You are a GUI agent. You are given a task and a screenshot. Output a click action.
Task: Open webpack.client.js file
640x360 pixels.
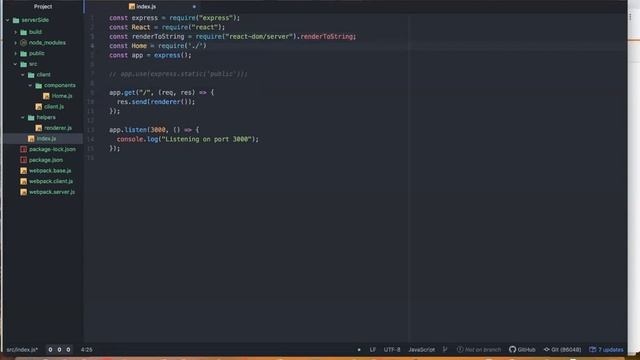(x=51, y=181)
